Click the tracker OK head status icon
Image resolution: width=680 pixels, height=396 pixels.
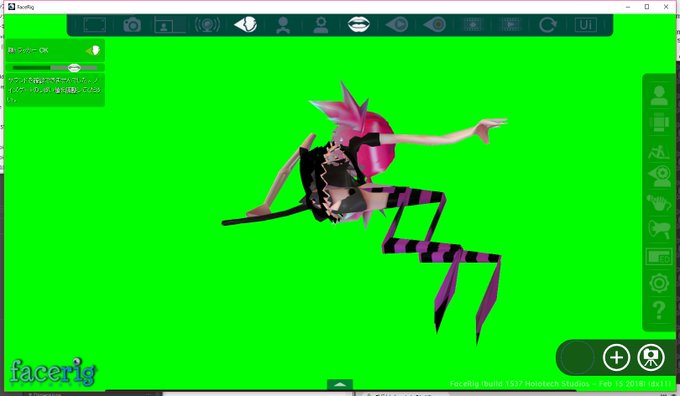93,50
